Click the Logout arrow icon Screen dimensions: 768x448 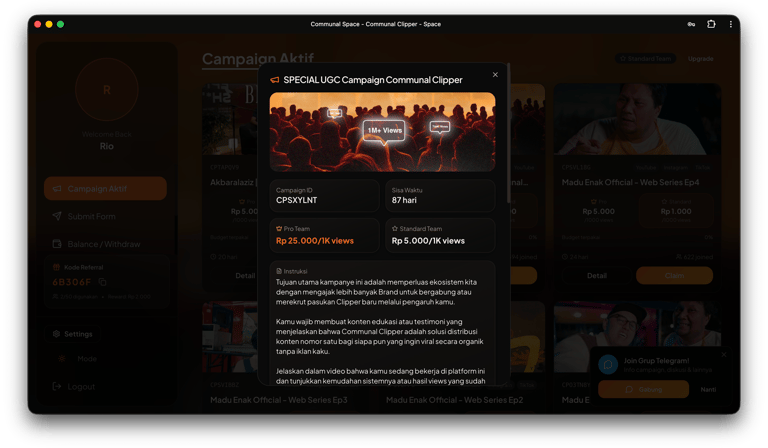pyautogui.click(x=57, y=386)
